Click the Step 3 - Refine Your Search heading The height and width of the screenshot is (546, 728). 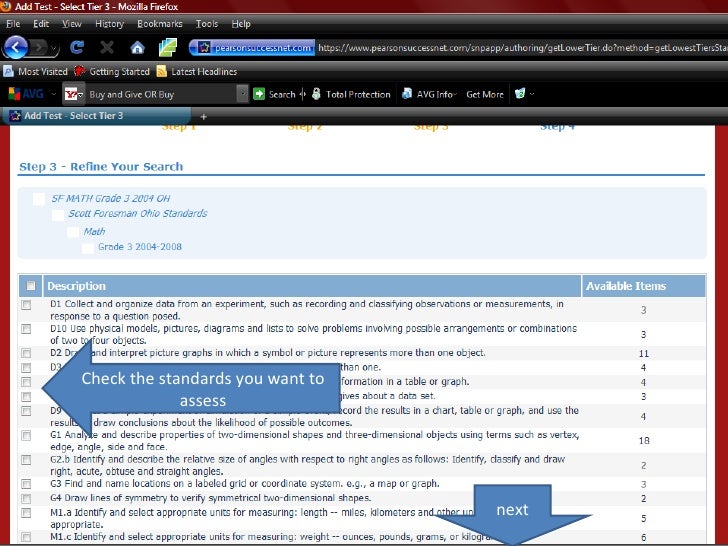(101, 167)
